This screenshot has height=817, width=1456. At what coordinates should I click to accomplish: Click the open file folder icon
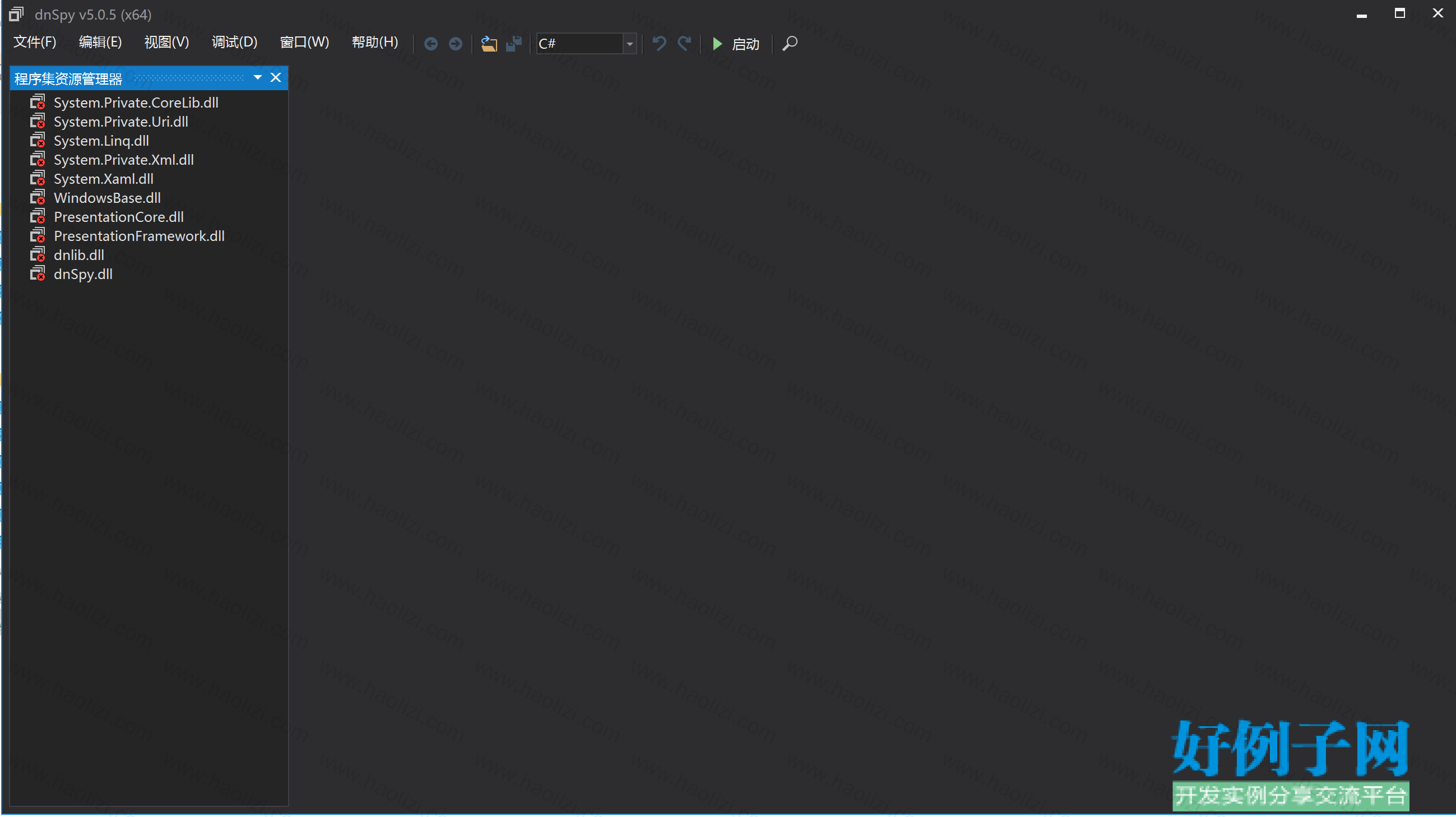pyautogui.click(x=489, y=44)
